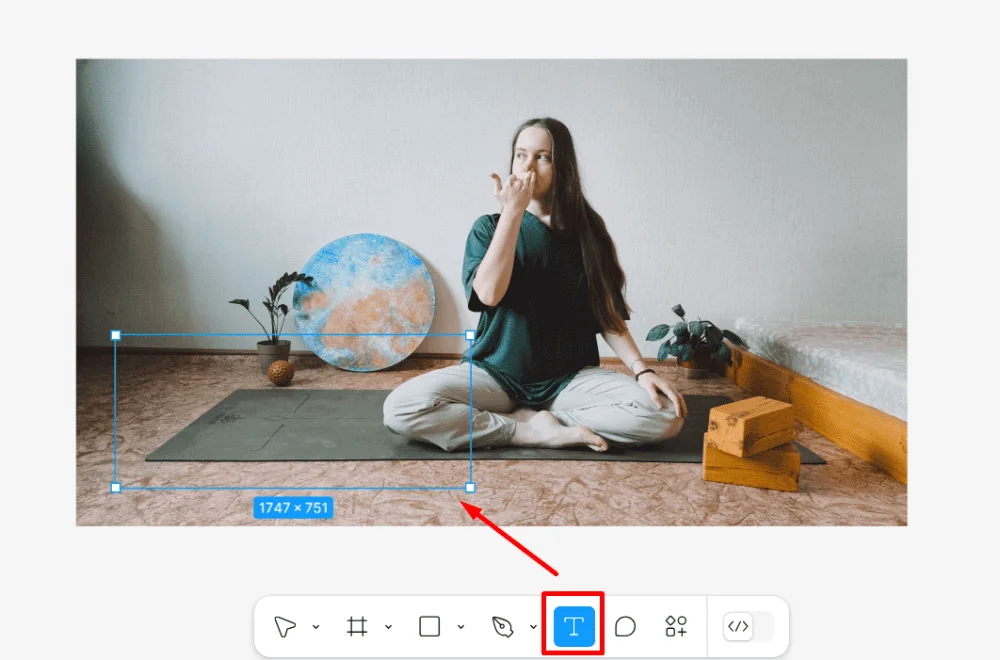Select the Text tool
This screenshot has width=1000, height=660.
pos(574,627)
